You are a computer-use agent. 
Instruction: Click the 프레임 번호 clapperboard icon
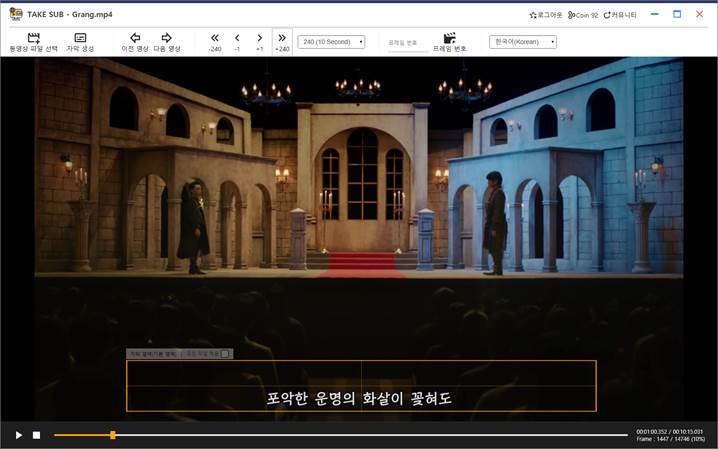tap(450, 38)
